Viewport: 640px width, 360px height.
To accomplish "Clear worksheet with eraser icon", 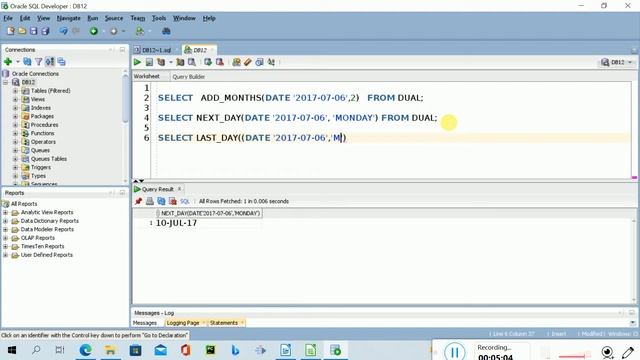I will tap(248, 62).
